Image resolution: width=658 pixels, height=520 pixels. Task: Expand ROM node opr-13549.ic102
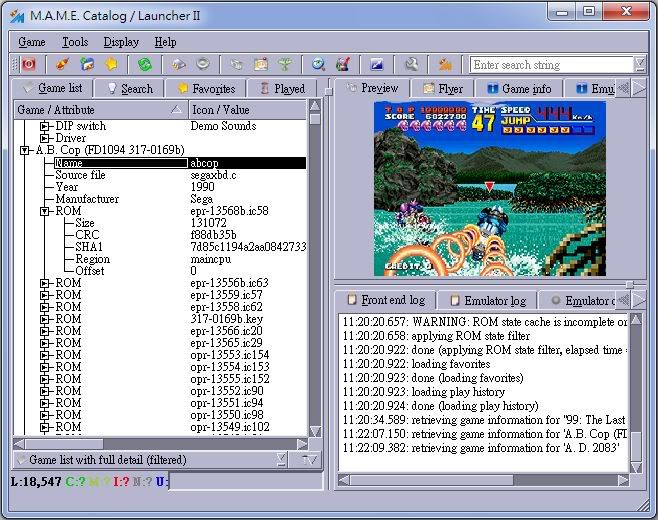pos(44,428)
